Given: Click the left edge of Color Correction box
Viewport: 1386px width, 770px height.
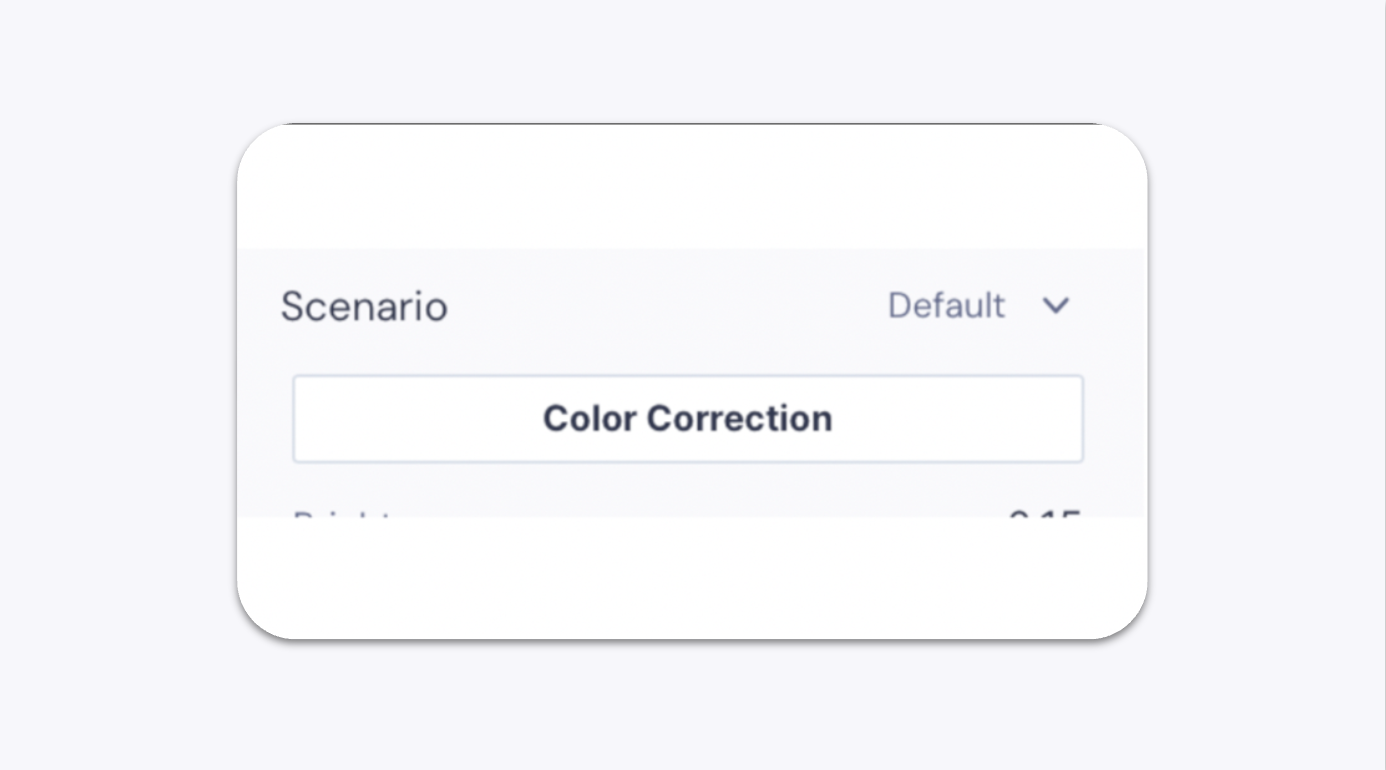Looking at the screenshot, I should pyautogui.click(x=294, y=419).
